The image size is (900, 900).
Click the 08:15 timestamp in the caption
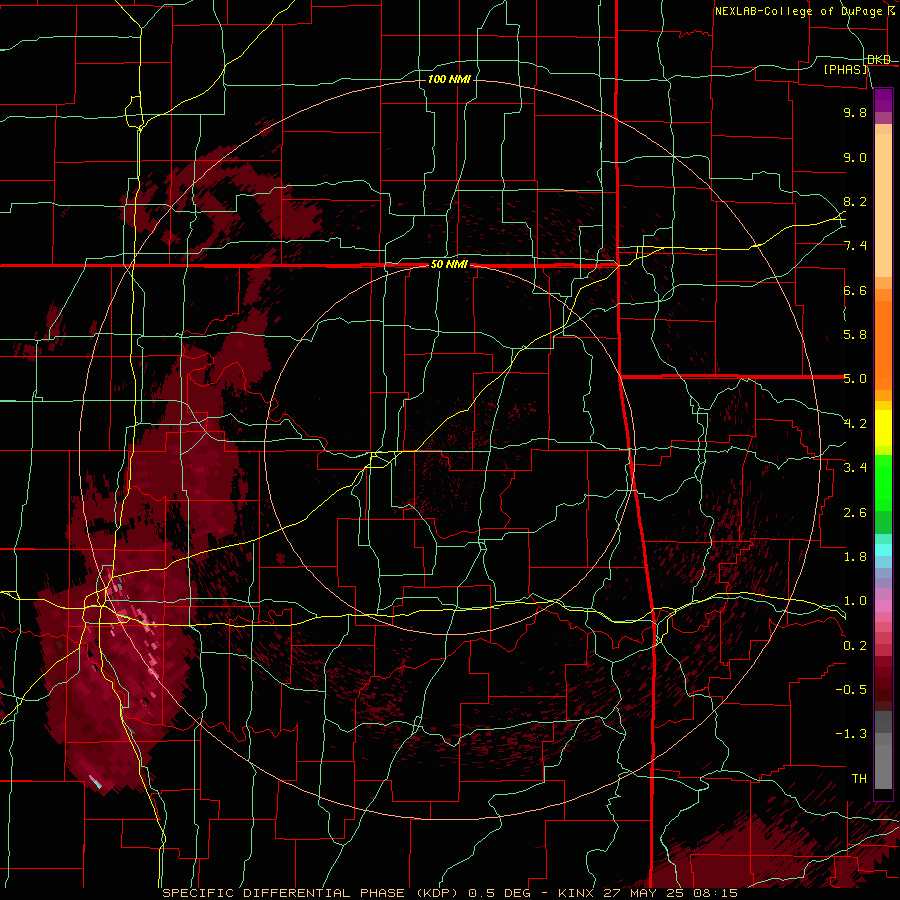(714, 893)
